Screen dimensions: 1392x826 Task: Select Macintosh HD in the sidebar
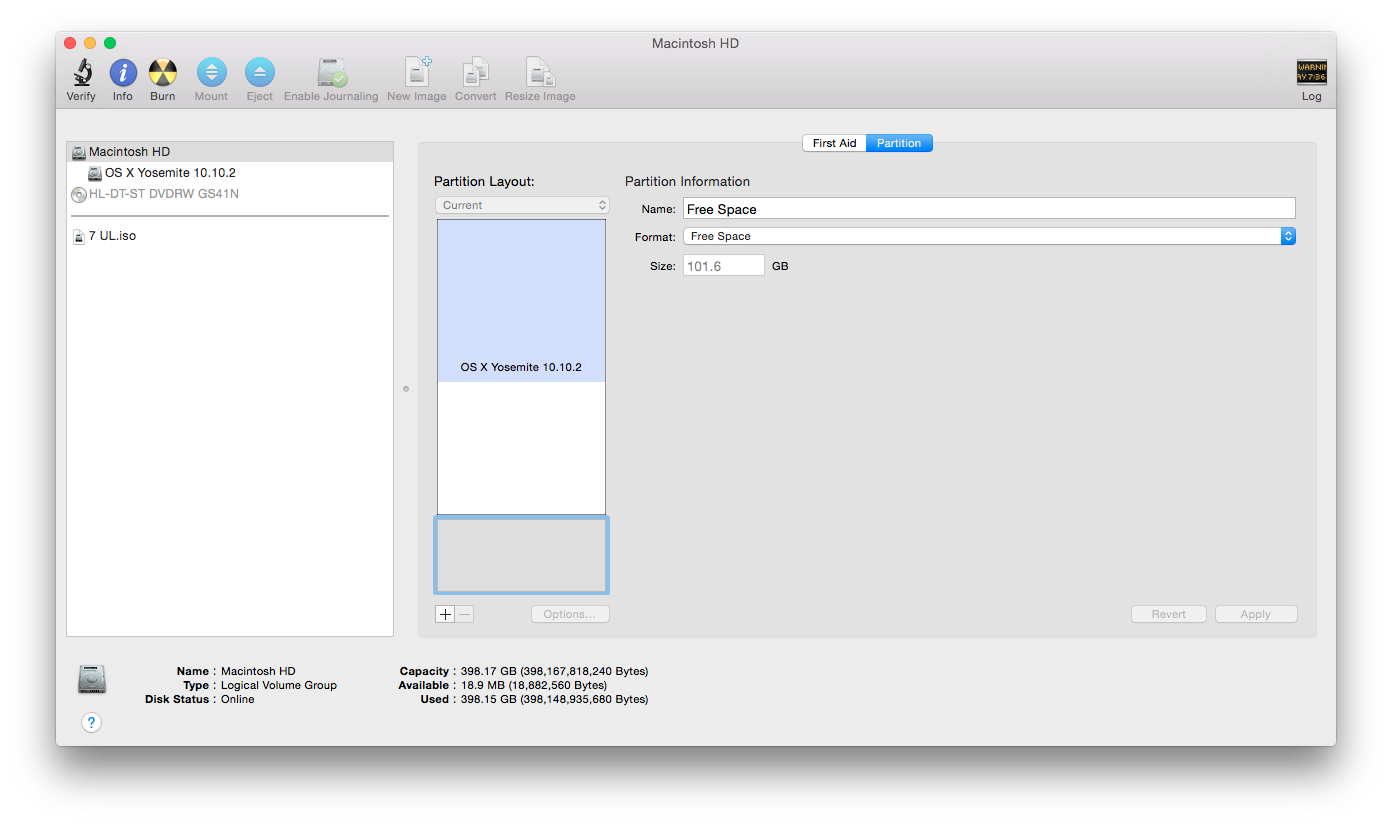coord(230,152)
